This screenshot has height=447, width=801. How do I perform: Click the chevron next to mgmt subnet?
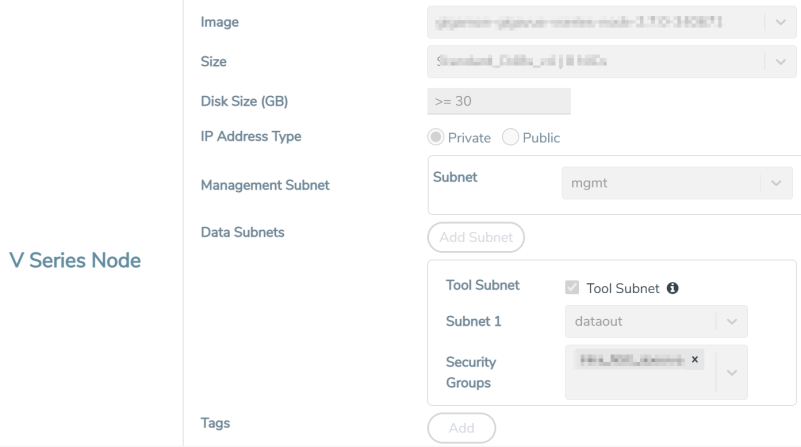tap(776, 184)
